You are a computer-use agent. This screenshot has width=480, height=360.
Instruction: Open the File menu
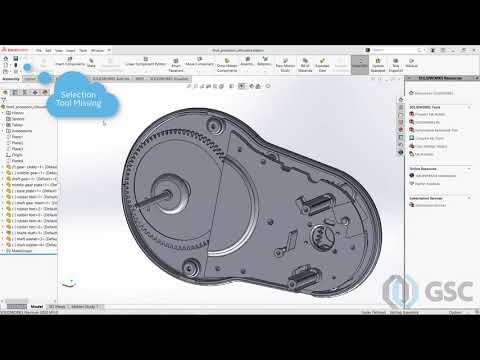[39, 50]
